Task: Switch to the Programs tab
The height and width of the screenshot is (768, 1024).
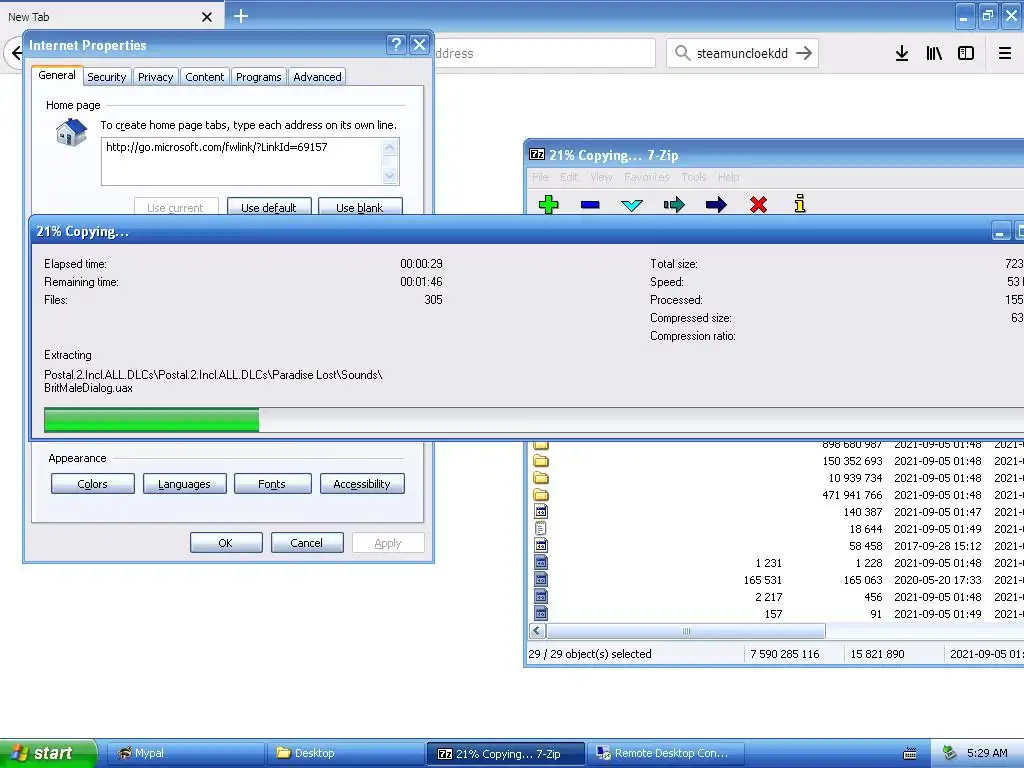Action: click(259, 76)
